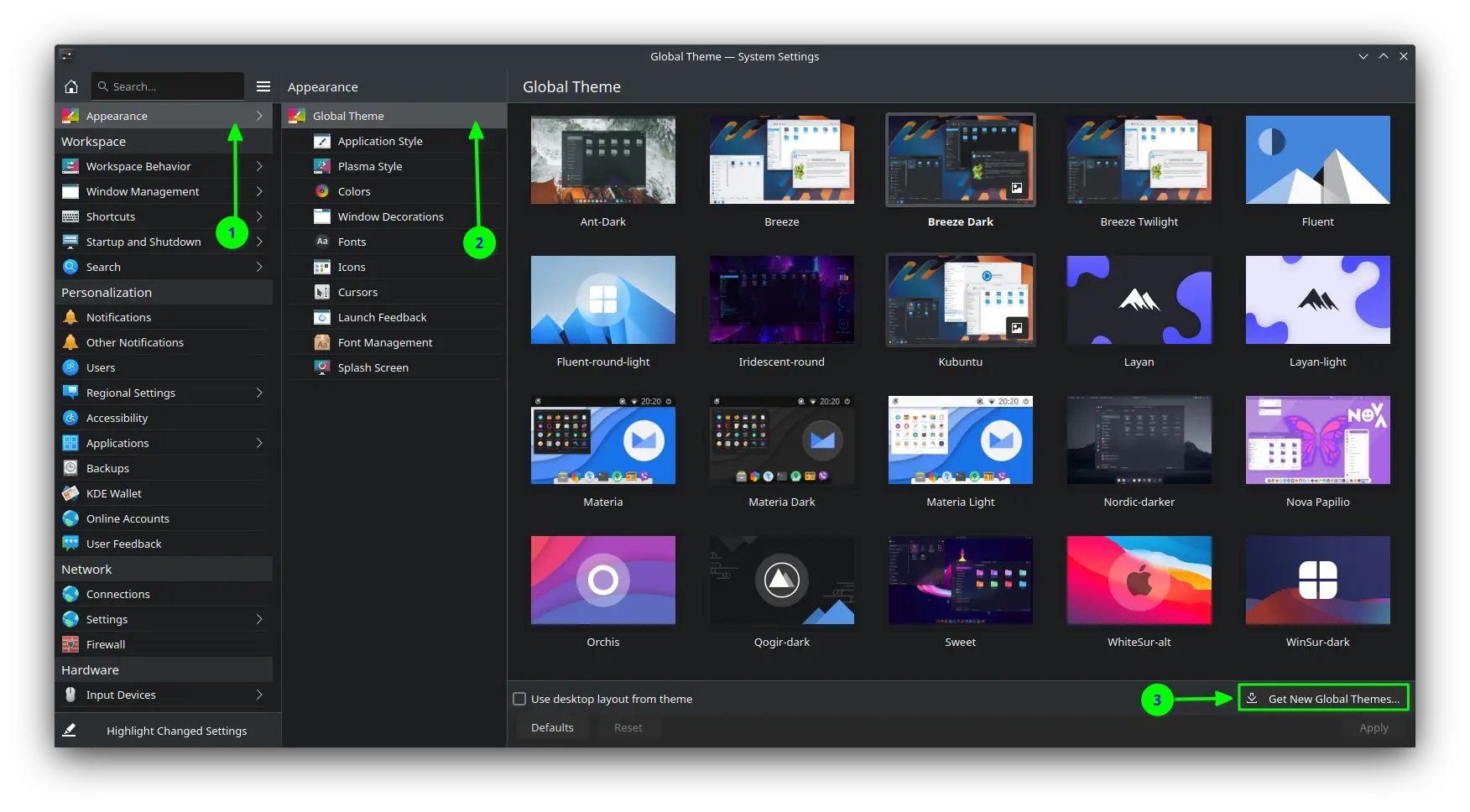Click the Startup and Shutdown icon
1470x812 pixels.
tap(70, 242)
